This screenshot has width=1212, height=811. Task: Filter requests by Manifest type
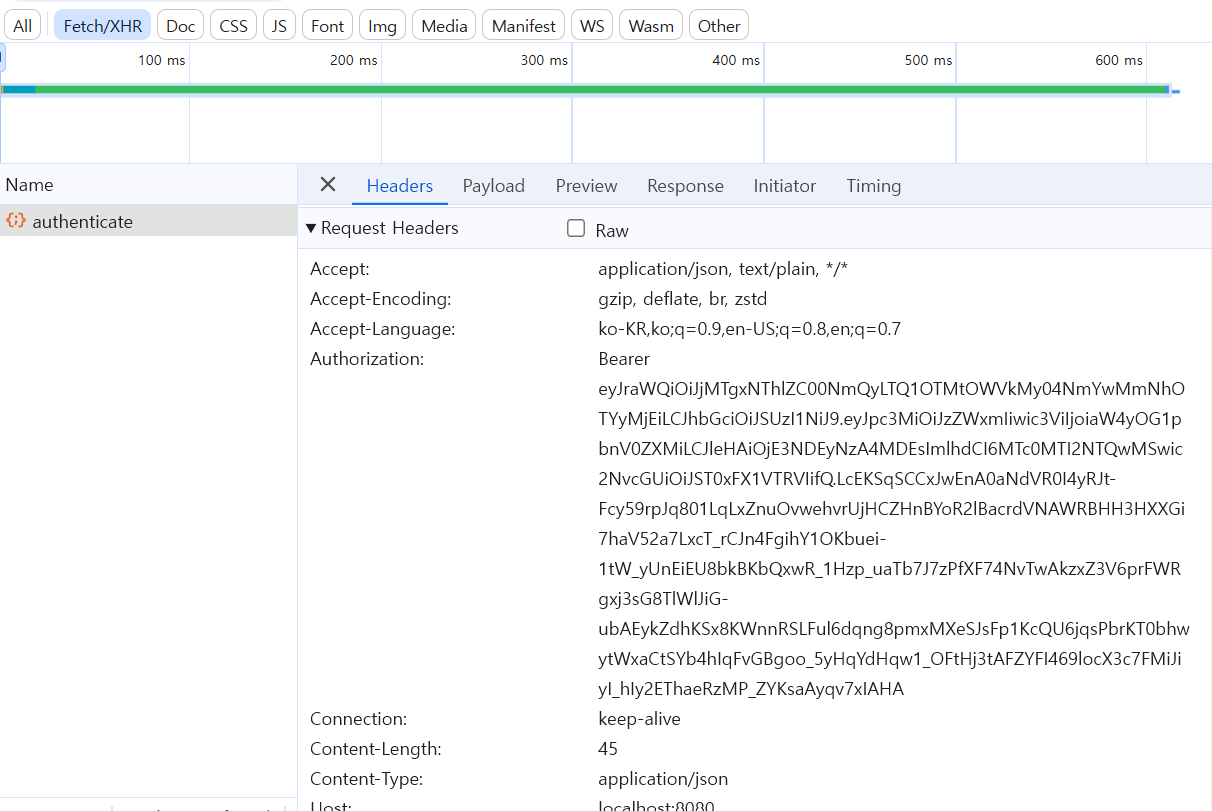523,26
